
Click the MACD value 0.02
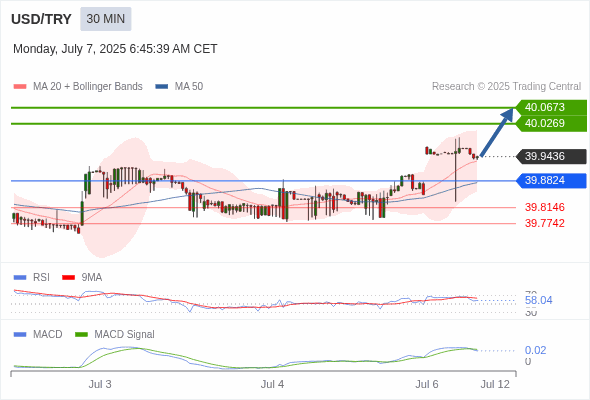535,350
